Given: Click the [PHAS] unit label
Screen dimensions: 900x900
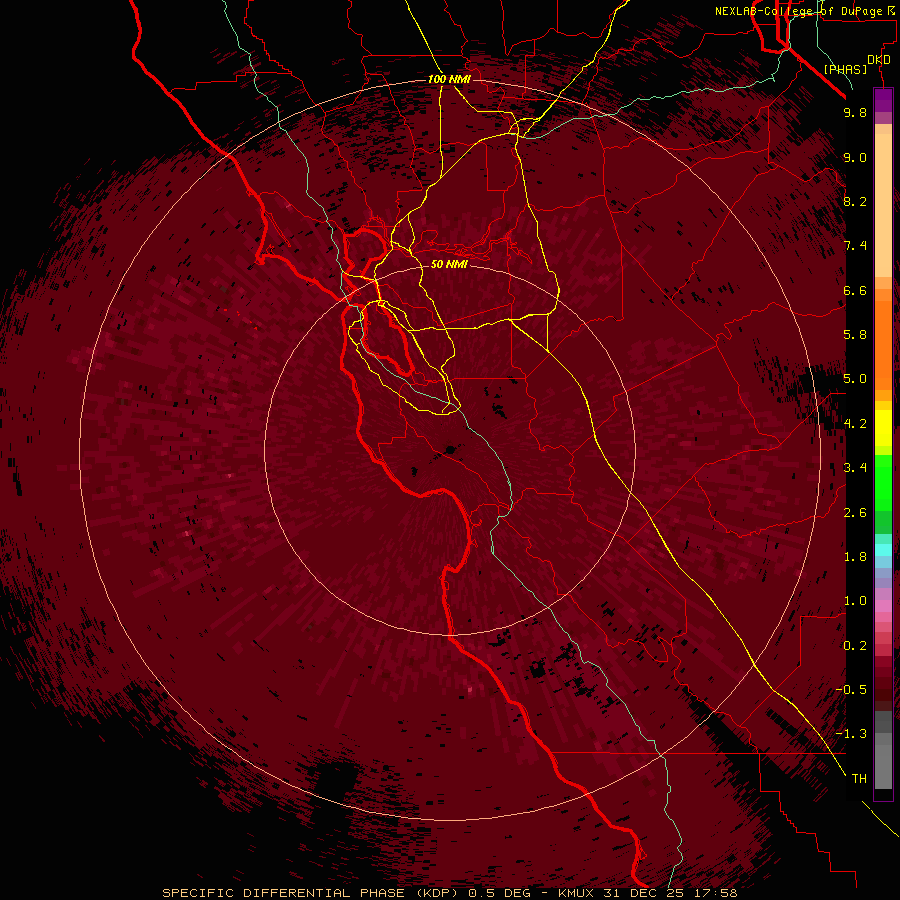Looking at the screenshot, I should (x=845, y=69).
